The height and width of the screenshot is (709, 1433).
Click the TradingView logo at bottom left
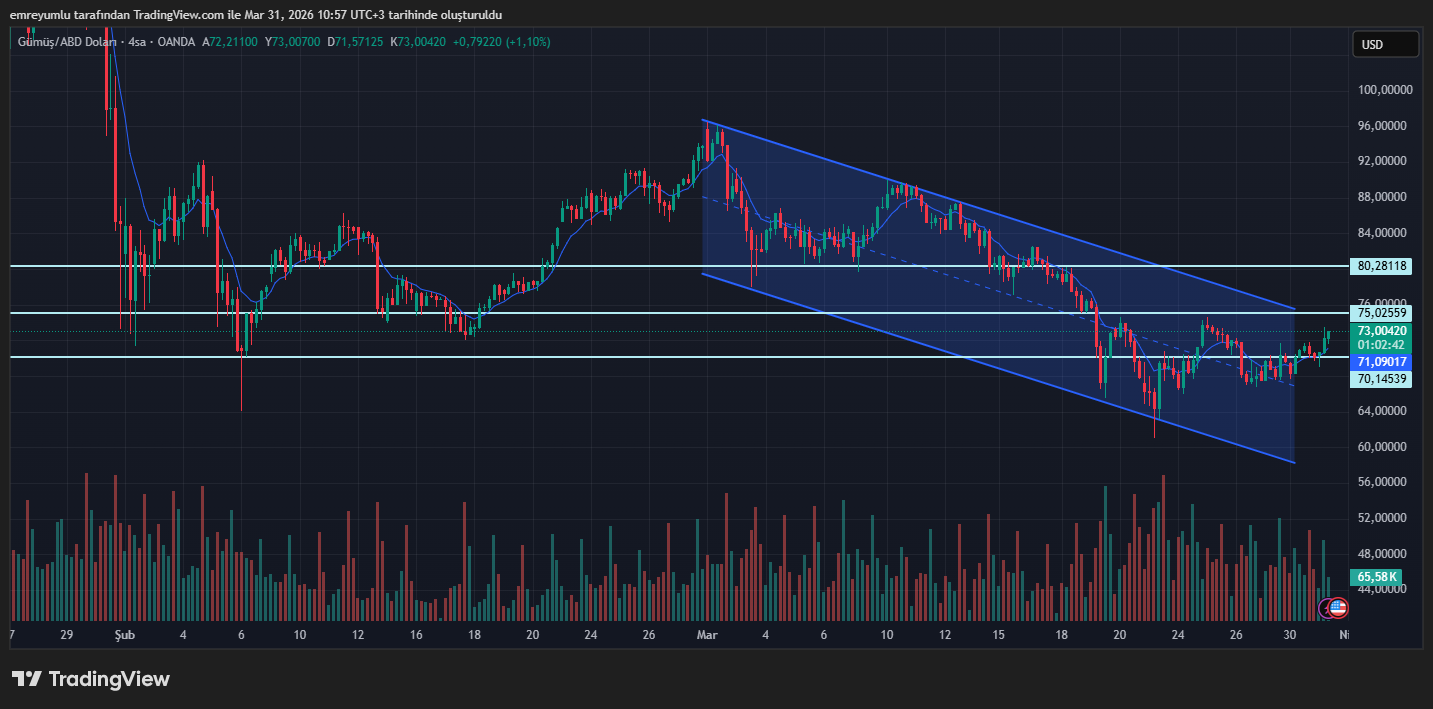tap(91, 679)
